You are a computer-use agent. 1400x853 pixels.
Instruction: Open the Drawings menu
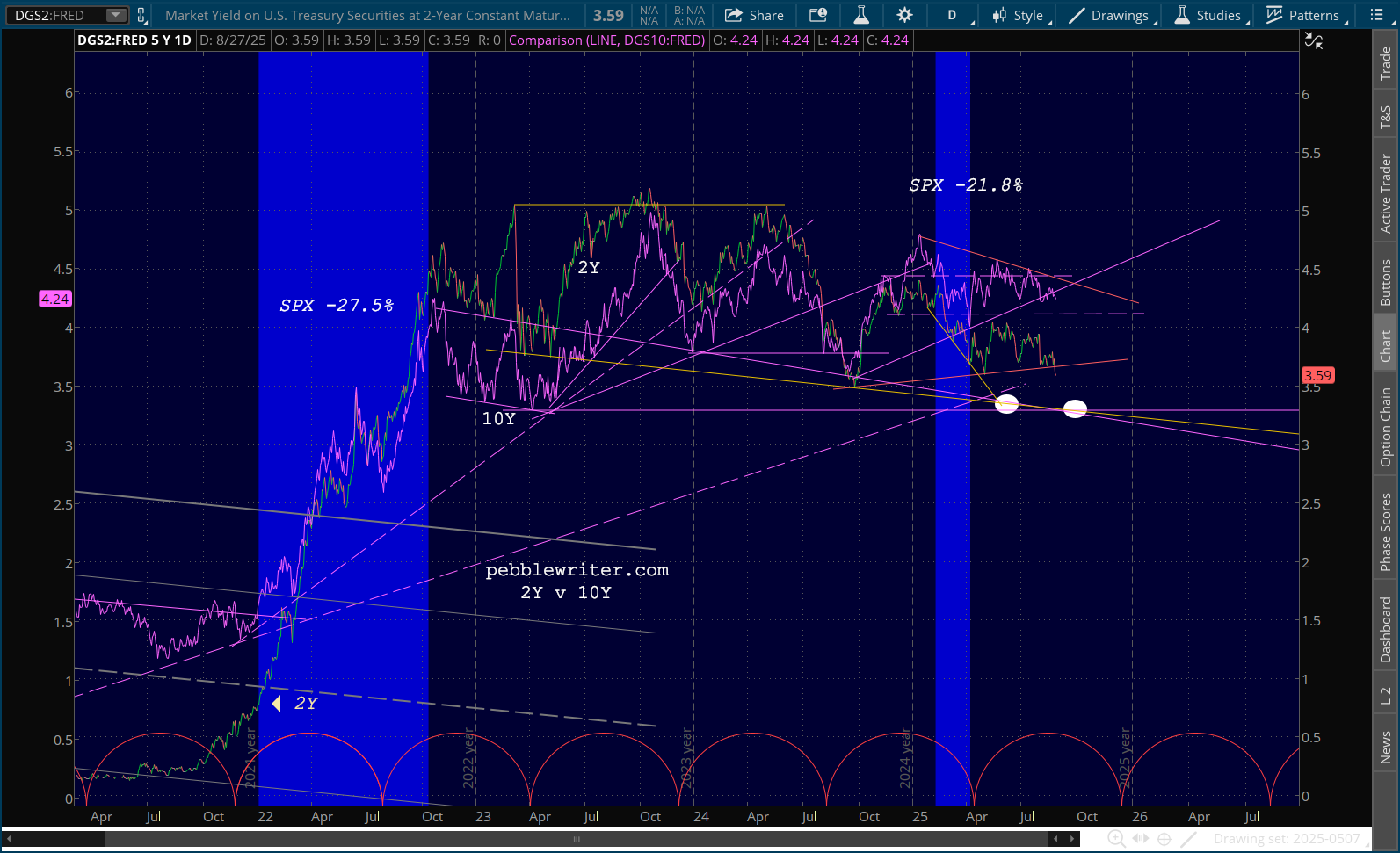click(x=1110, y=15)
